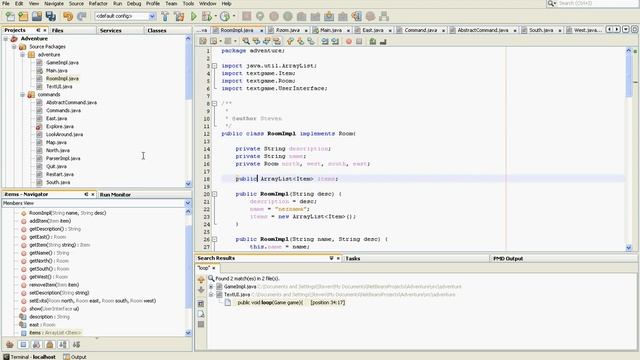This screenshot has width=640, height=360.
Task: Click the Stop Macro Recording square icon
Action: (359, 41)
